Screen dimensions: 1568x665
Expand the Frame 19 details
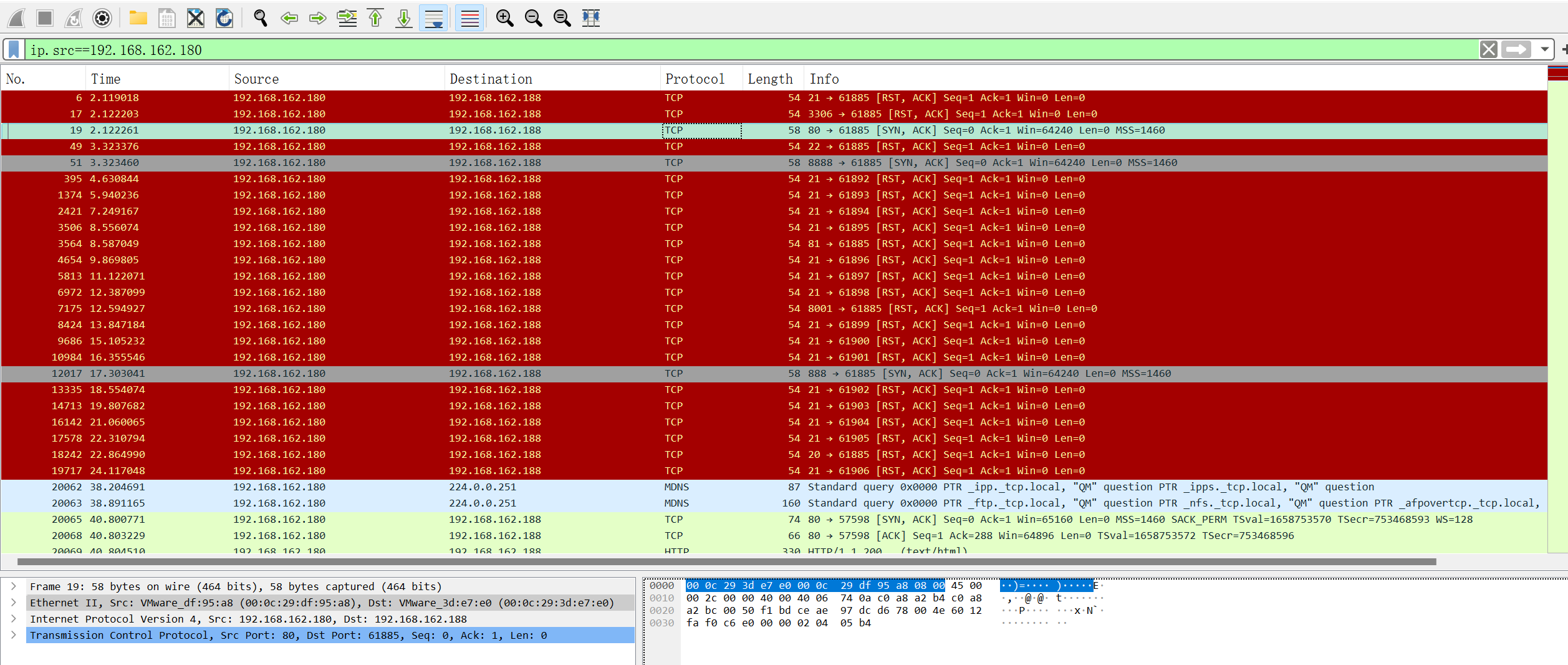click(x=14, y=586)
